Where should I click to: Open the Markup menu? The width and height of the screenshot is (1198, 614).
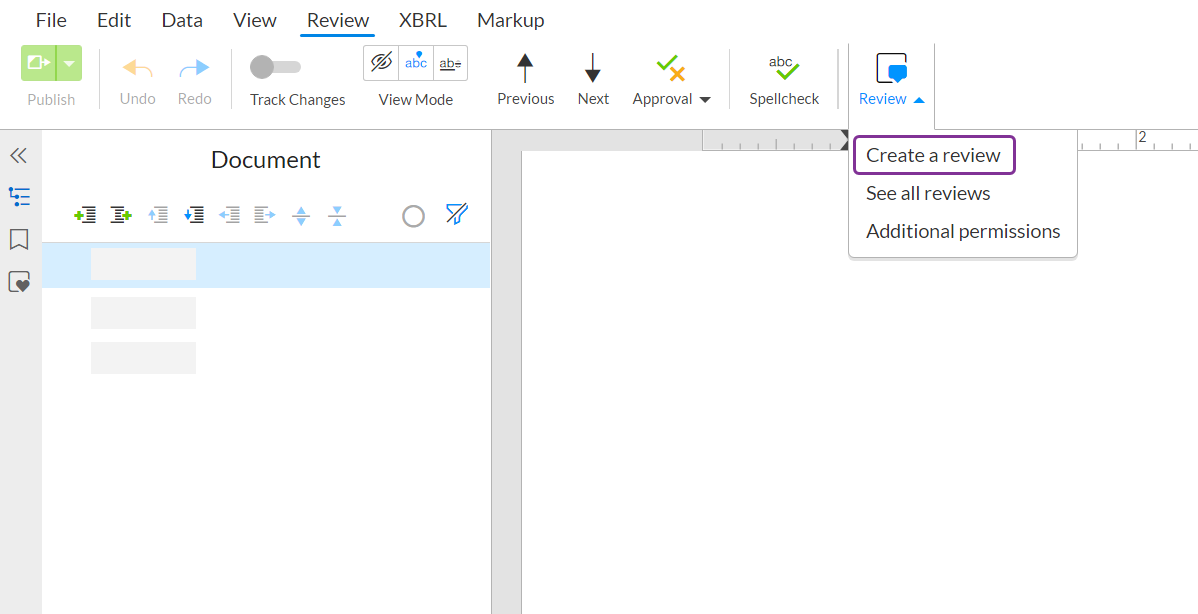[x=510, y=19]
